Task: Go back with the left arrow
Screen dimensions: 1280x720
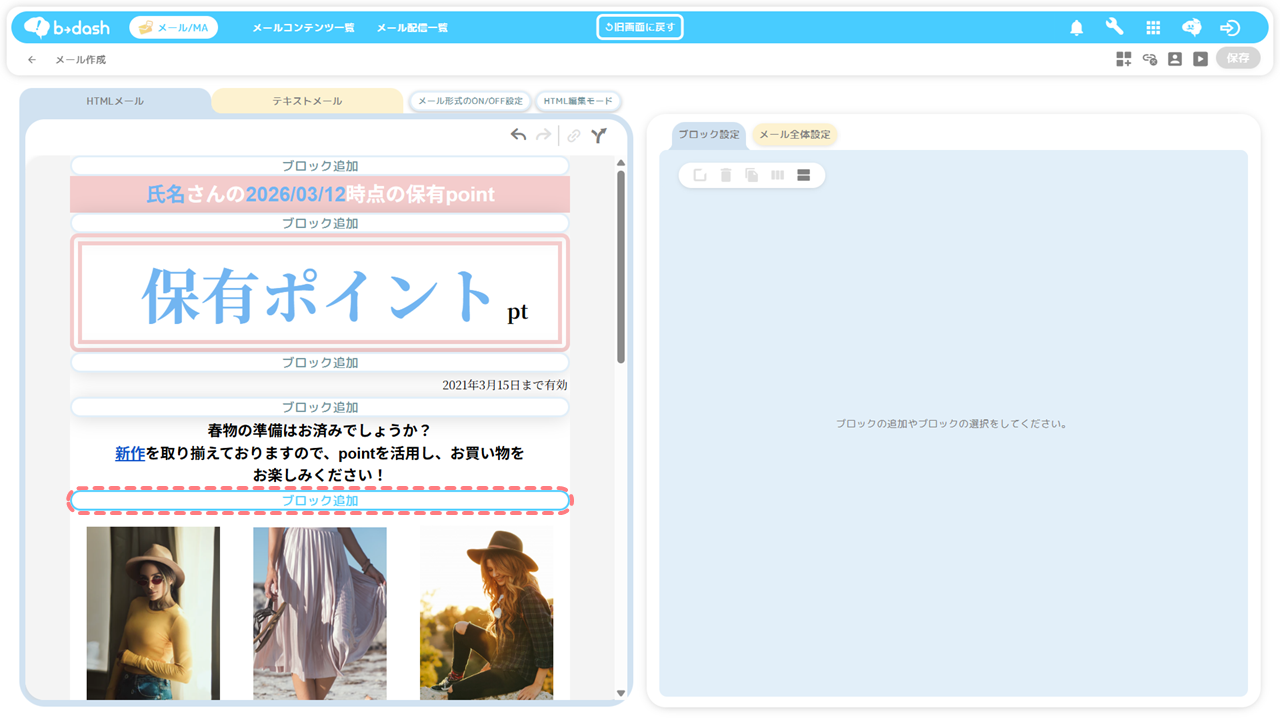Action: [32, 60]
